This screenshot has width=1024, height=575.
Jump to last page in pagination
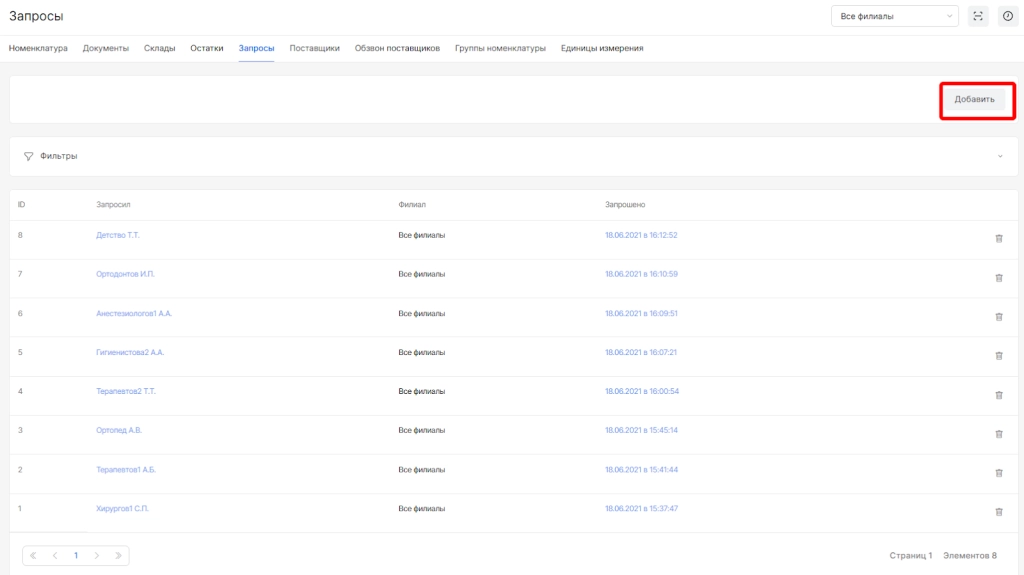click(x=118, y=555)
